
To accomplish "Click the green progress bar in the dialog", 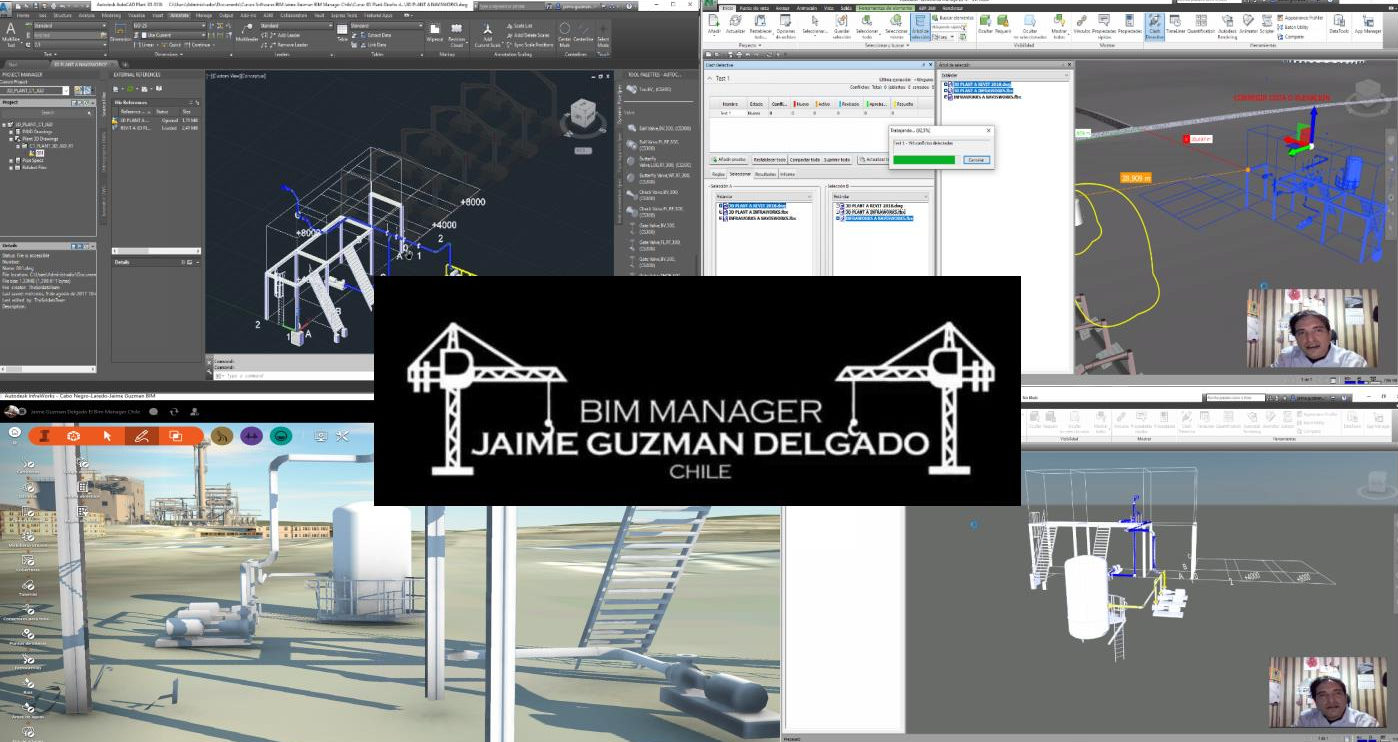I will 925,160.
